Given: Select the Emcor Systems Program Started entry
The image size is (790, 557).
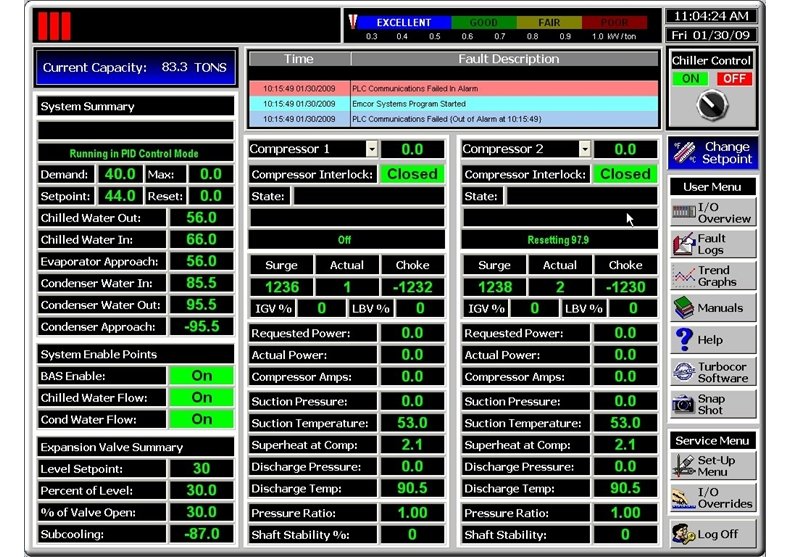Looking at the screenshot, I should [454, 103].
